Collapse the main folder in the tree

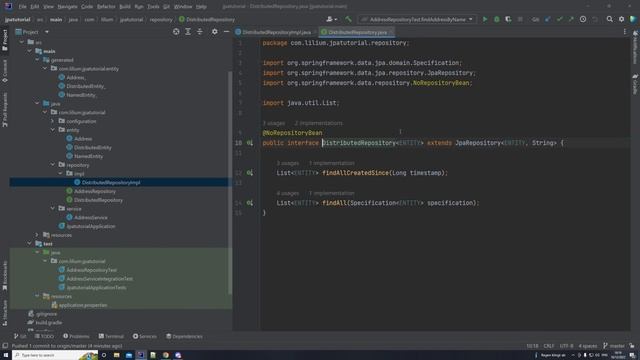pyautogui.click(x=30, y=51)
